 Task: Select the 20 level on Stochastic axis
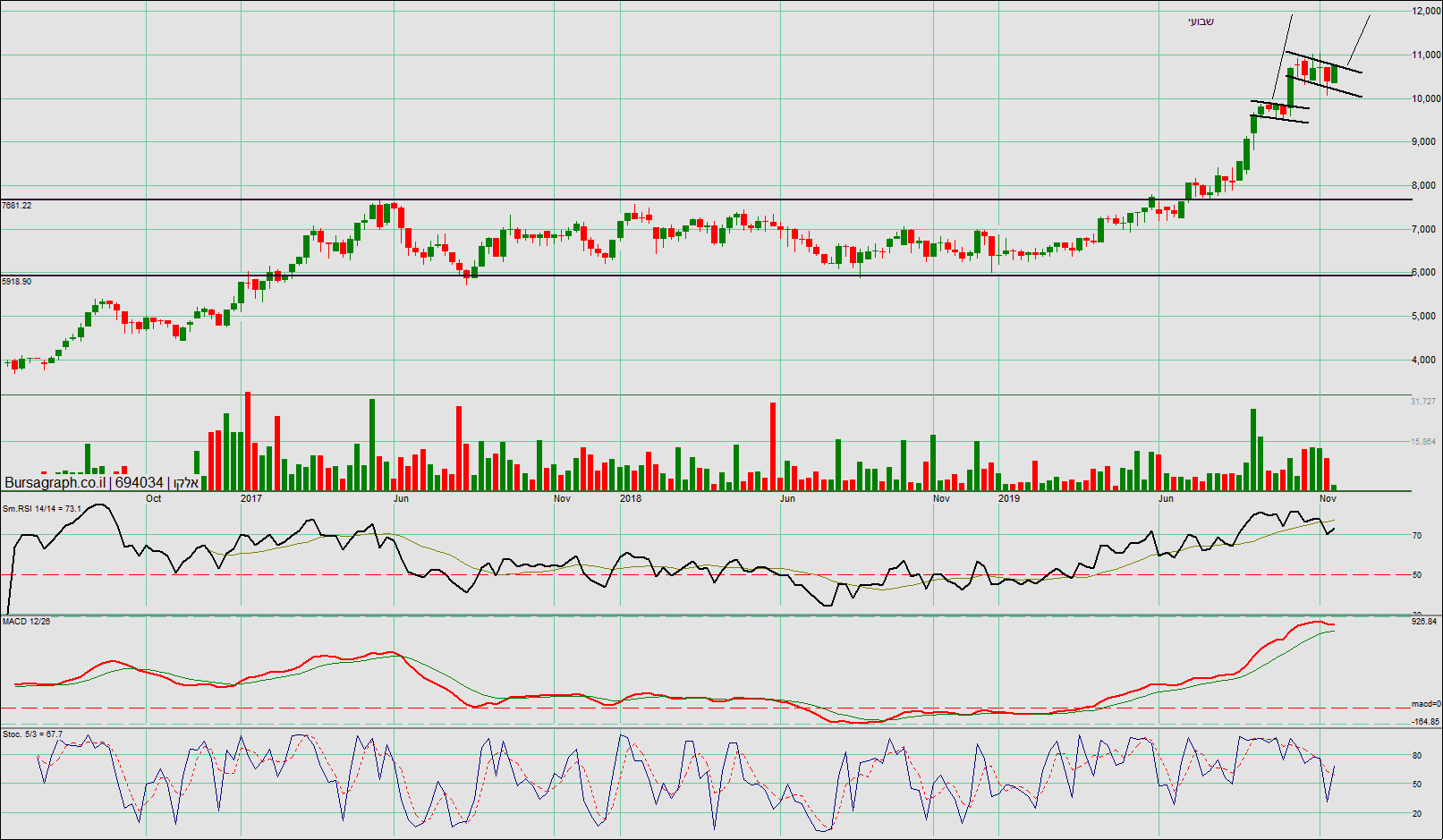click(x=1417, y=814)
